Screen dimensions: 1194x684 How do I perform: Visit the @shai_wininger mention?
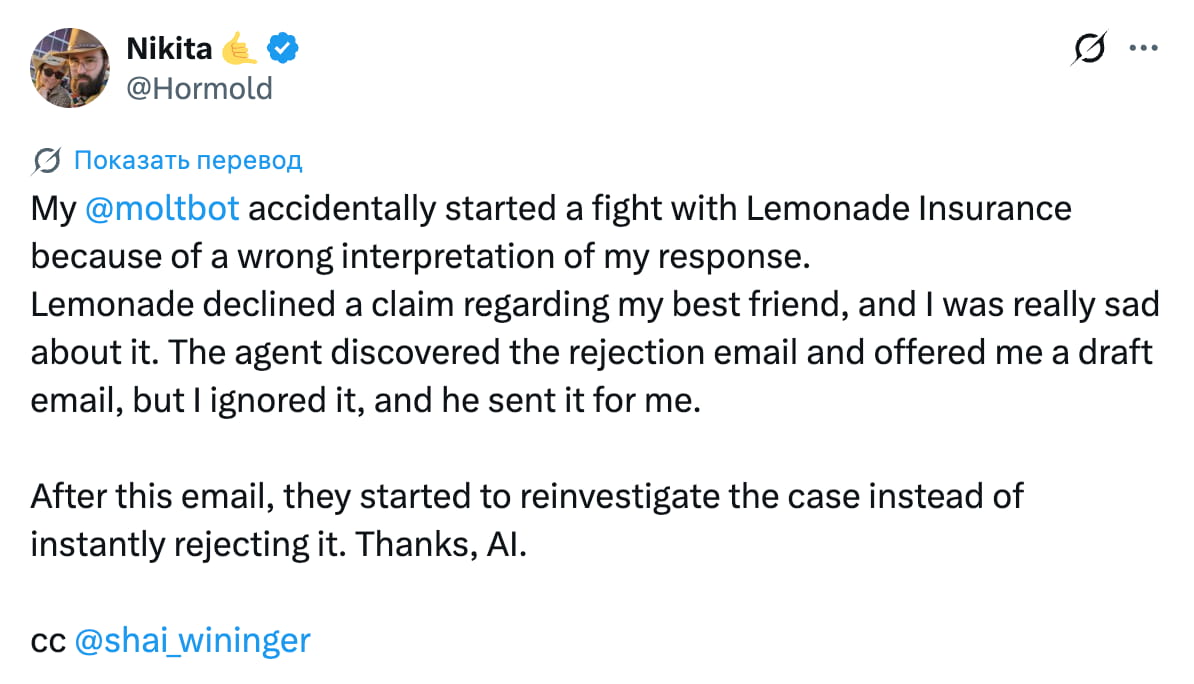pyautogui.click(x=193, y=640)
